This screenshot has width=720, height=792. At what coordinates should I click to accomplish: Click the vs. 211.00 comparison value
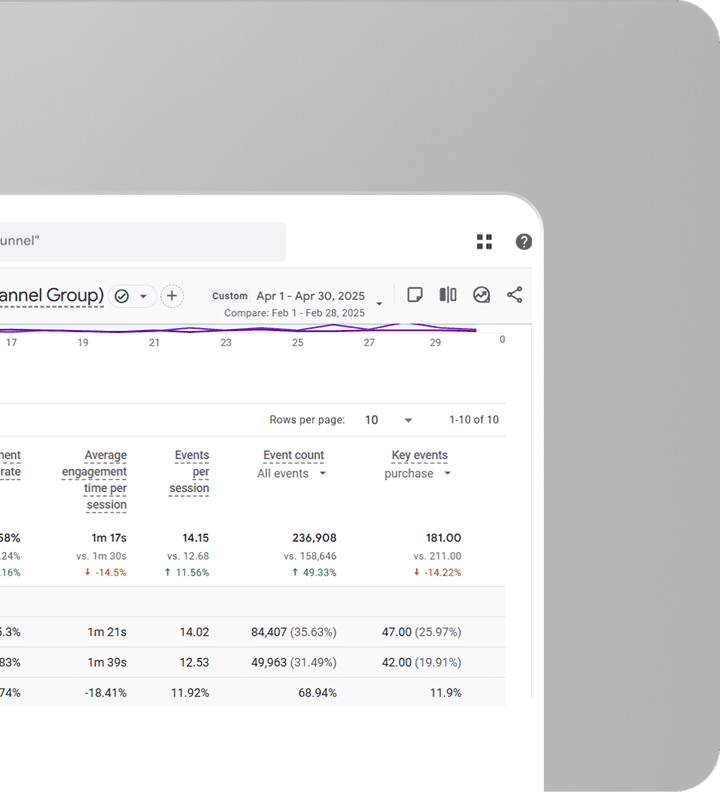[437, 556]
